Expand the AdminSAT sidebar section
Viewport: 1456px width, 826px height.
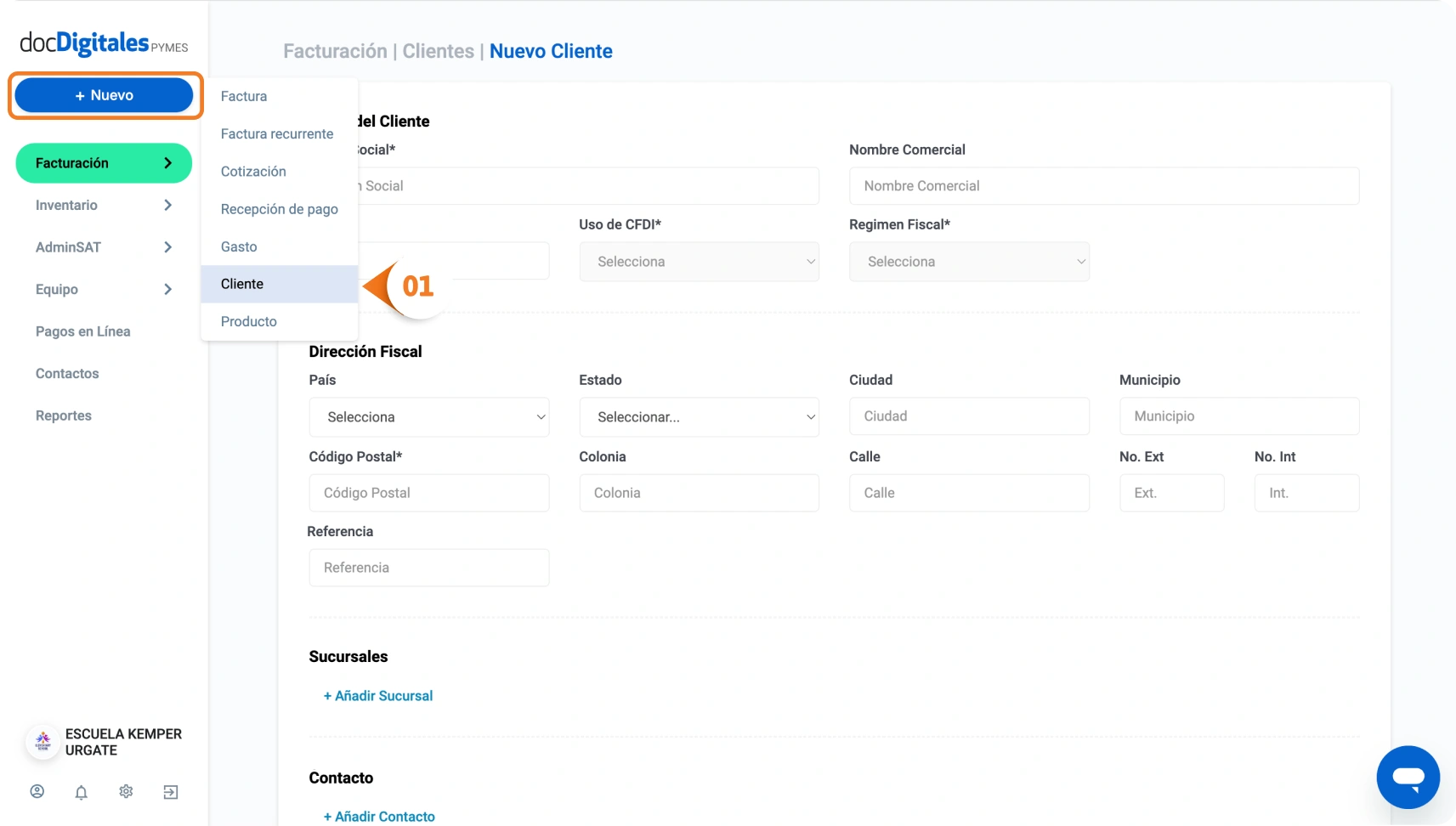tap(104, 247)
